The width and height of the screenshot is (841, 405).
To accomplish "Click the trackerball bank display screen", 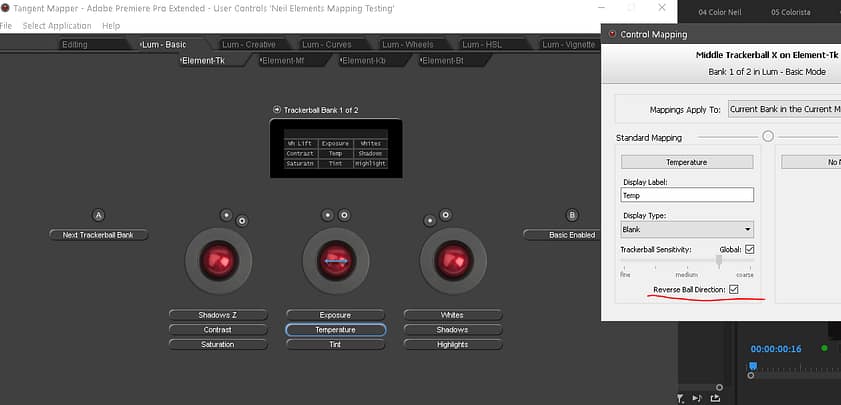I will pyautogui.click(x=336, y=149).
